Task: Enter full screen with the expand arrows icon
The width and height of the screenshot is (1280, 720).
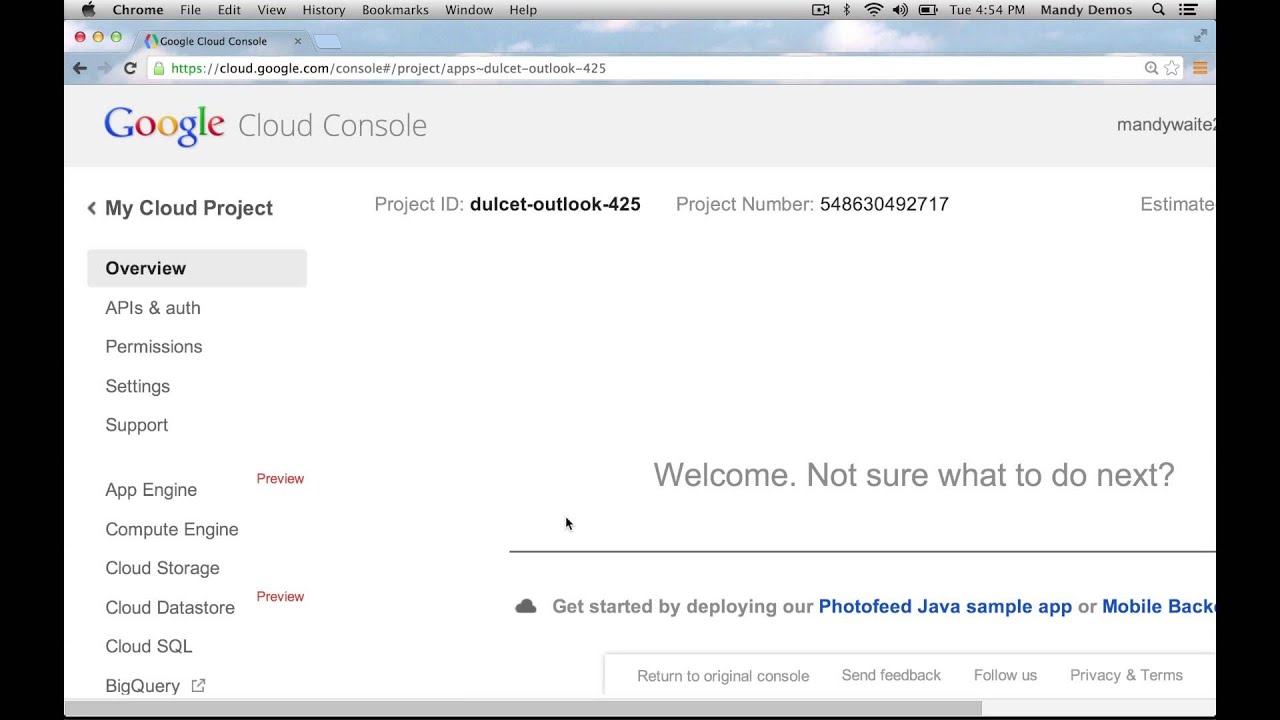Action: pyautogui.click(x=1200, y=36)
